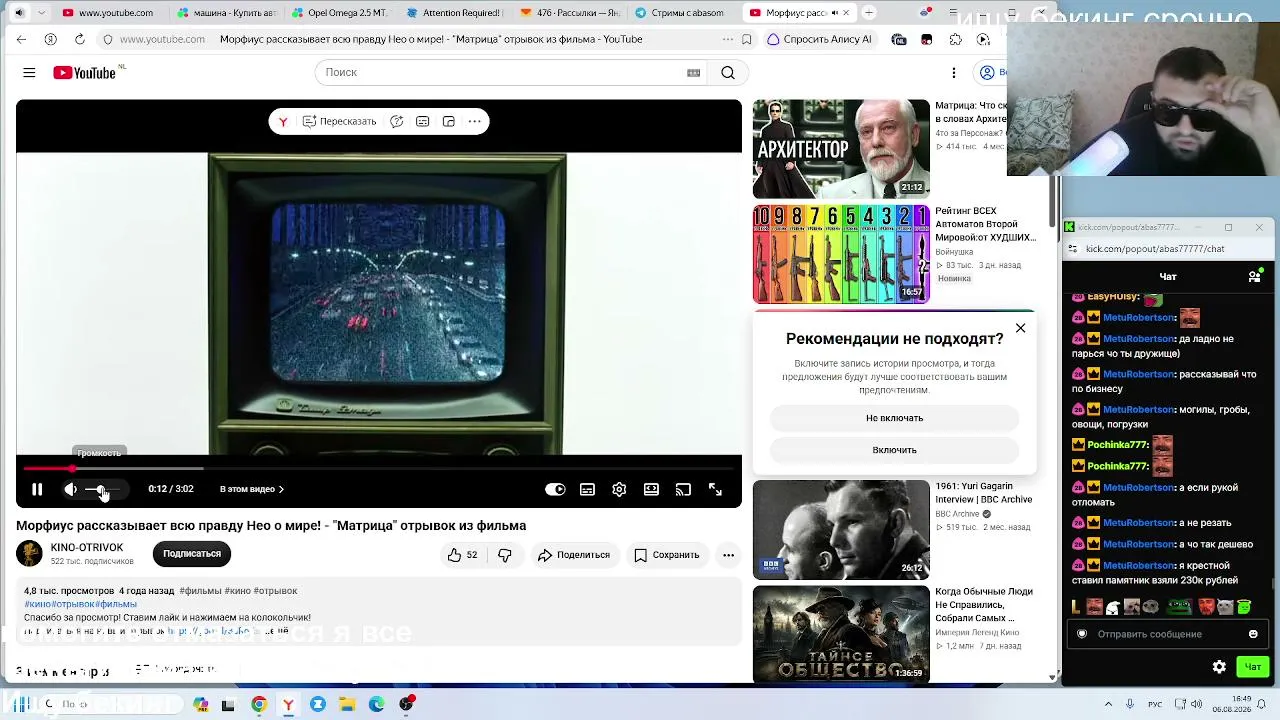The width and height of the screenshot is (1280, 720).
Task: Cast video to a TV
Action: [683, 489]
